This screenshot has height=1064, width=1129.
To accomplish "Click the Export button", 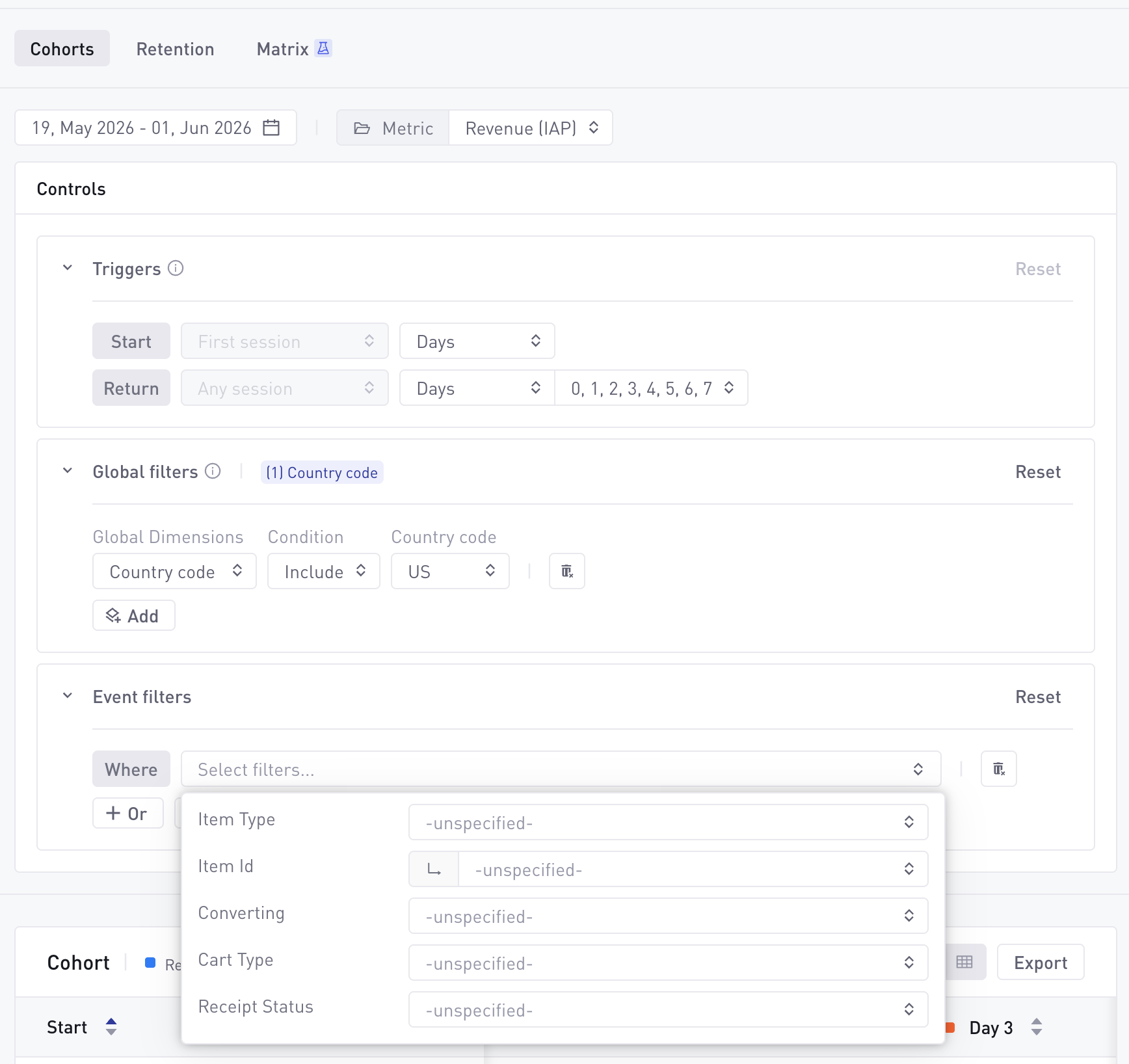I will pos(1041,962).
